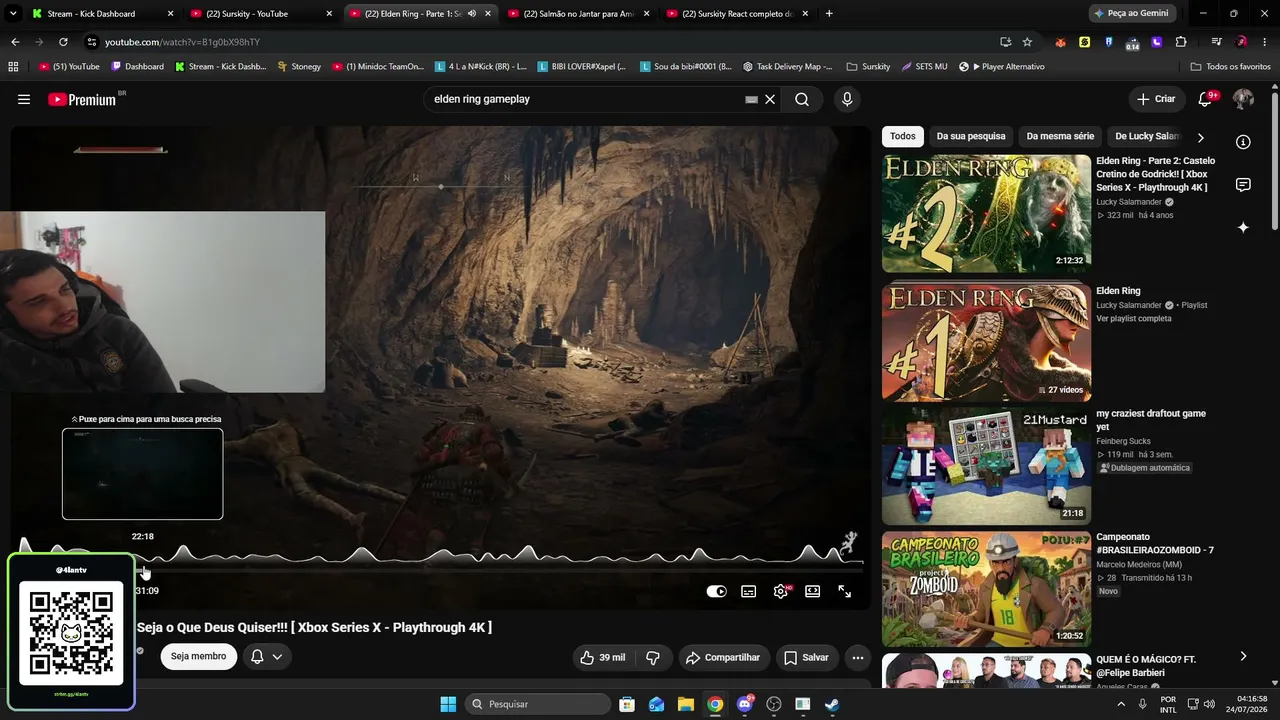Open video info panel icon on right sidebar
The width and height of the screenshot is (1280, 720).
(x=1243, y=142)
